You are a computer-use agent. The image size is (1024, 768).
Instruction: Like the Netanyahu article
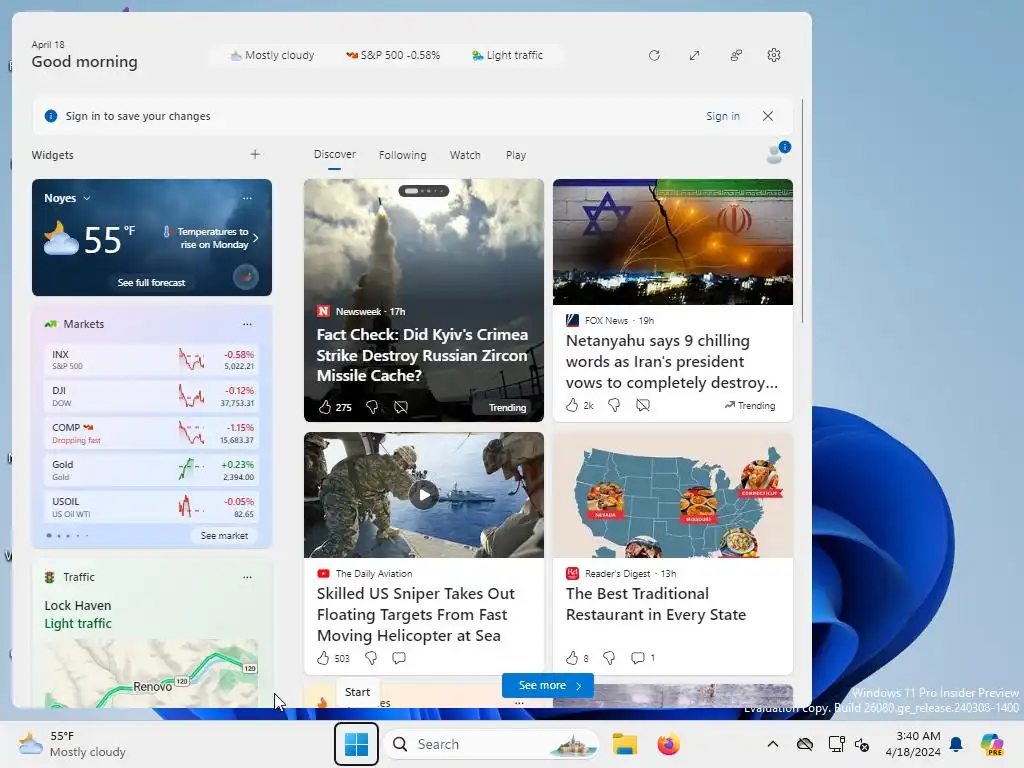(x=572, y=405)
